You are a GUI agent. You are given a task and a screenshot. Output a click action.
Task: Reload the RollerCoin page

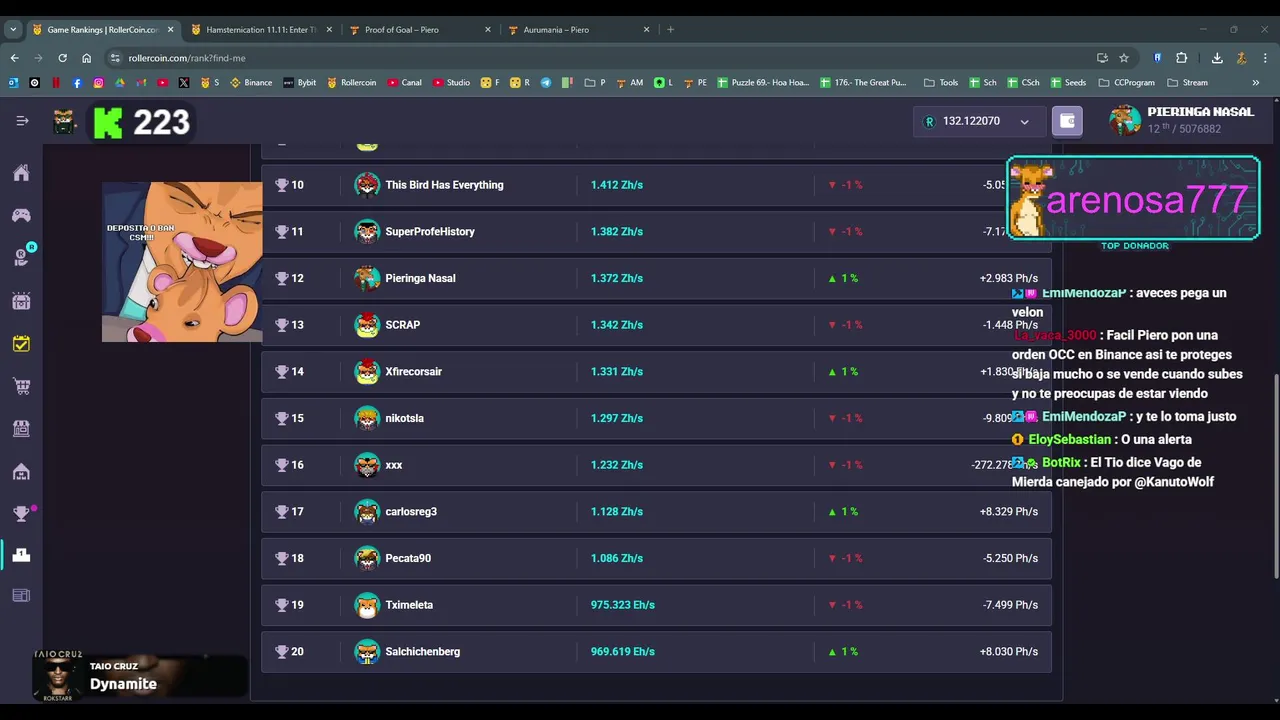pos(62,58)
